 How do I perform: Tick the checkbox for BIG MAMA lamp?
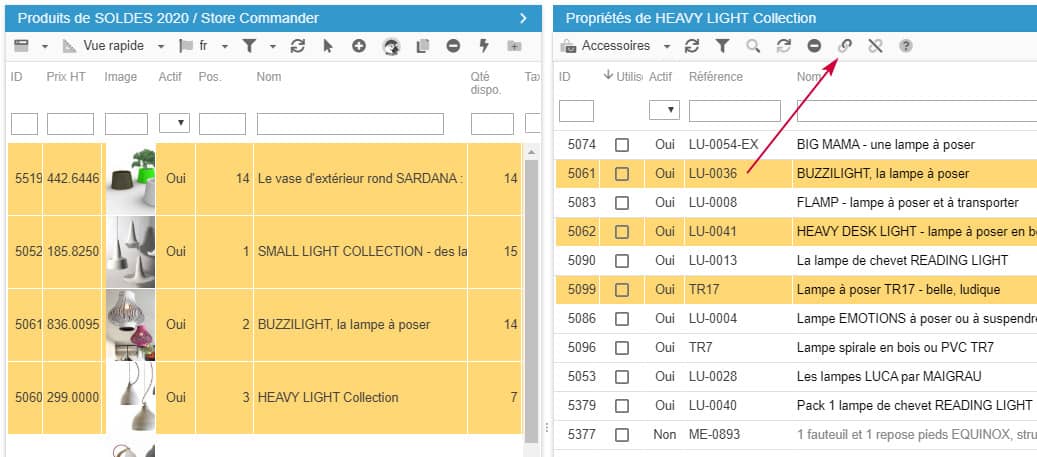622,145
